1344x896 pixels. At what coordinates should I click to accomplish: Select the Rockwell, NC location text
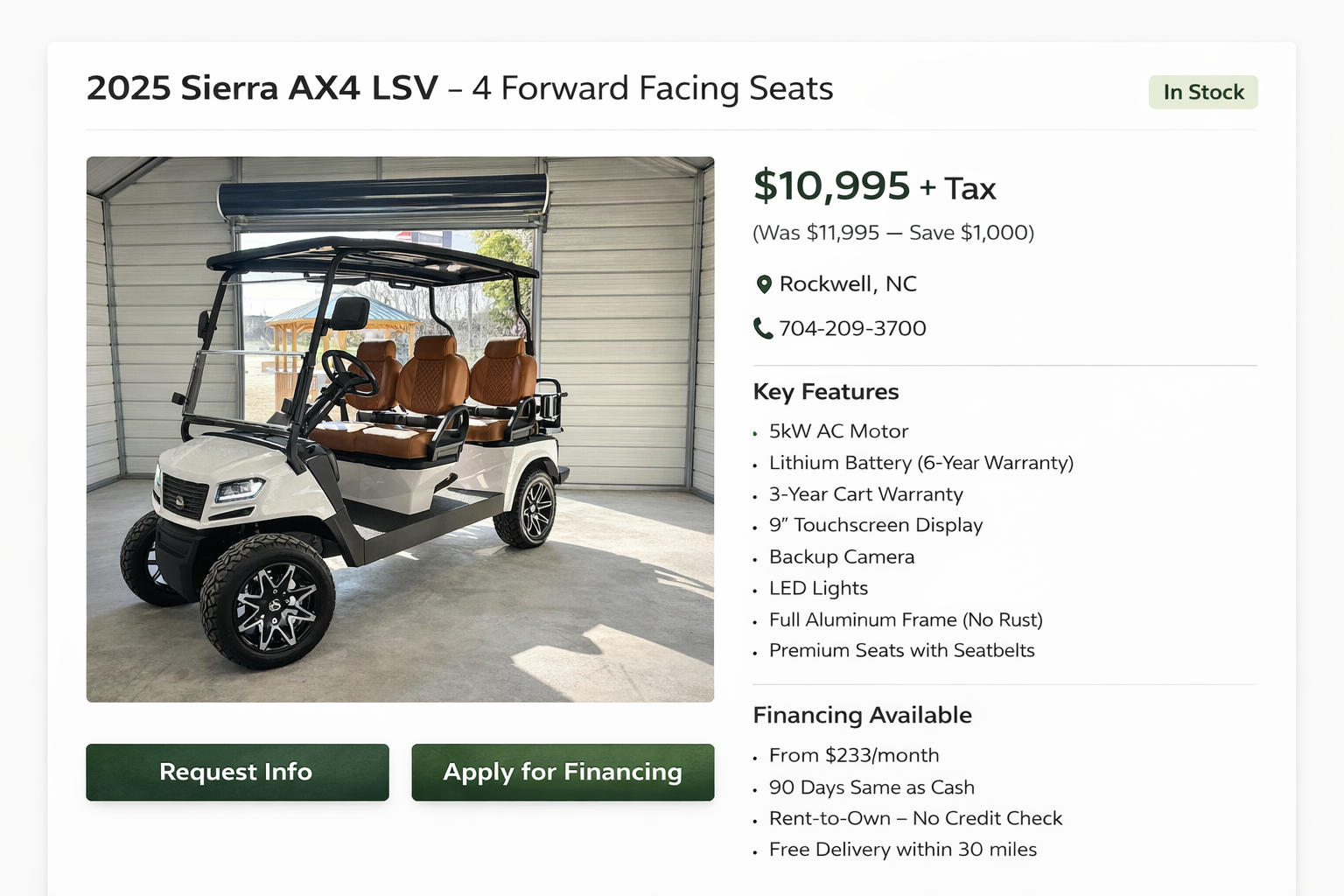(848, 284)
